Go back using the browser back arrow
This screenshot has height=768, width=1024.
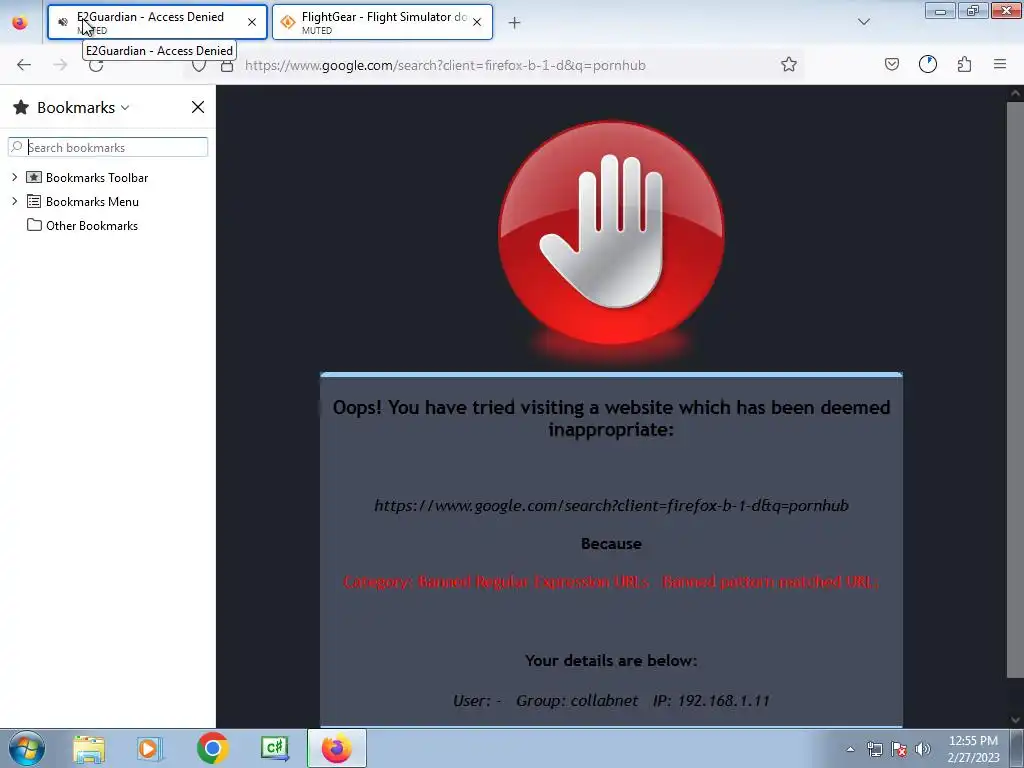(24, 65)
